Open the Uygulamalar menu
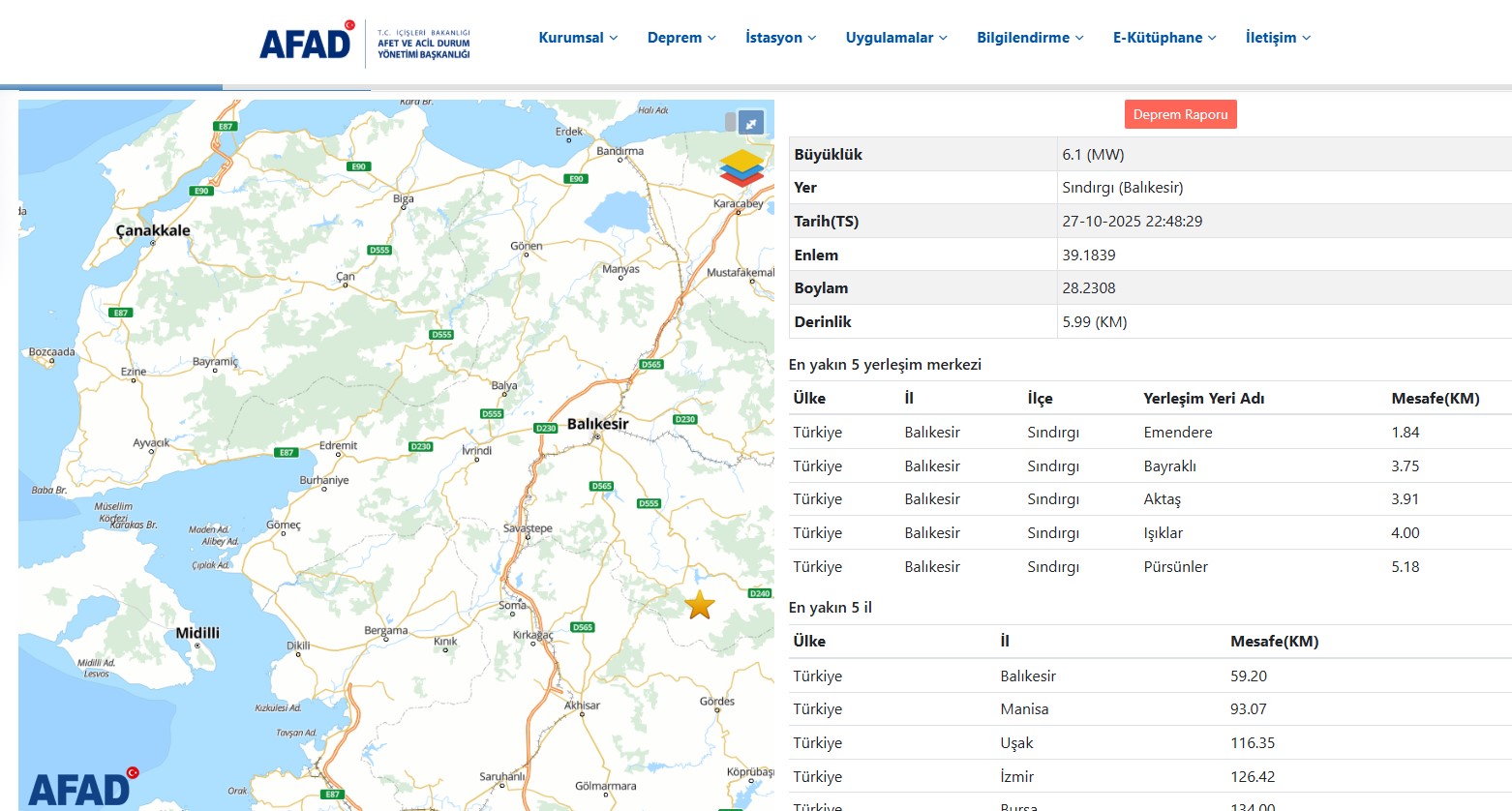This screenshot has width=1512, height=811. (896, 38)
